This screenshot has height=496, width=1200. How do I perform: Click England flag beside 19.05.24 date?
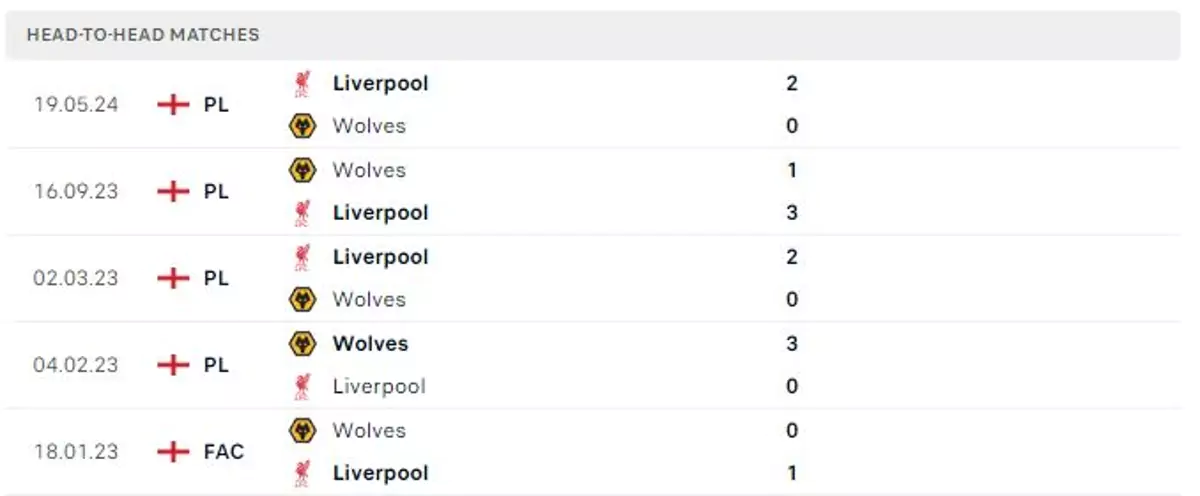[x=173, y=104]
